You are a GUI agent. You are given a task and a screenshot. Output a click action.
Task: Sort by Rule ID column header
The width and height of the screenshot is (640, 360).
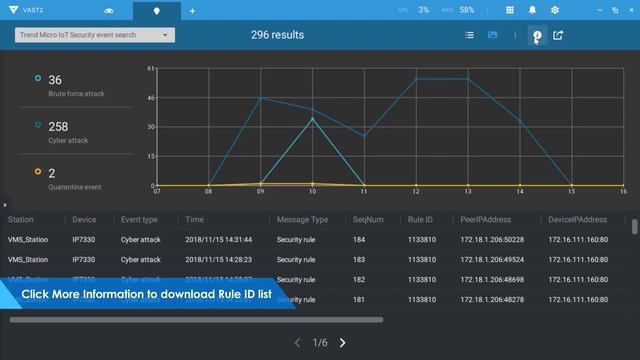point(420,220)
